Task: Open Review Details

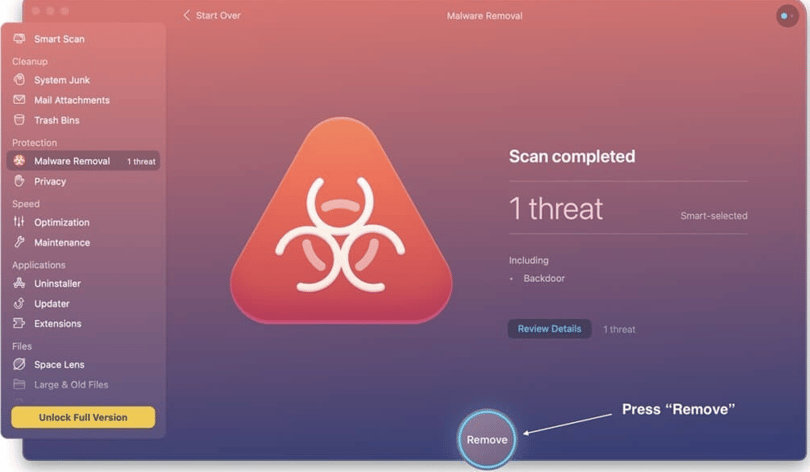Action: pyautogui.click(x=549, y=328)
